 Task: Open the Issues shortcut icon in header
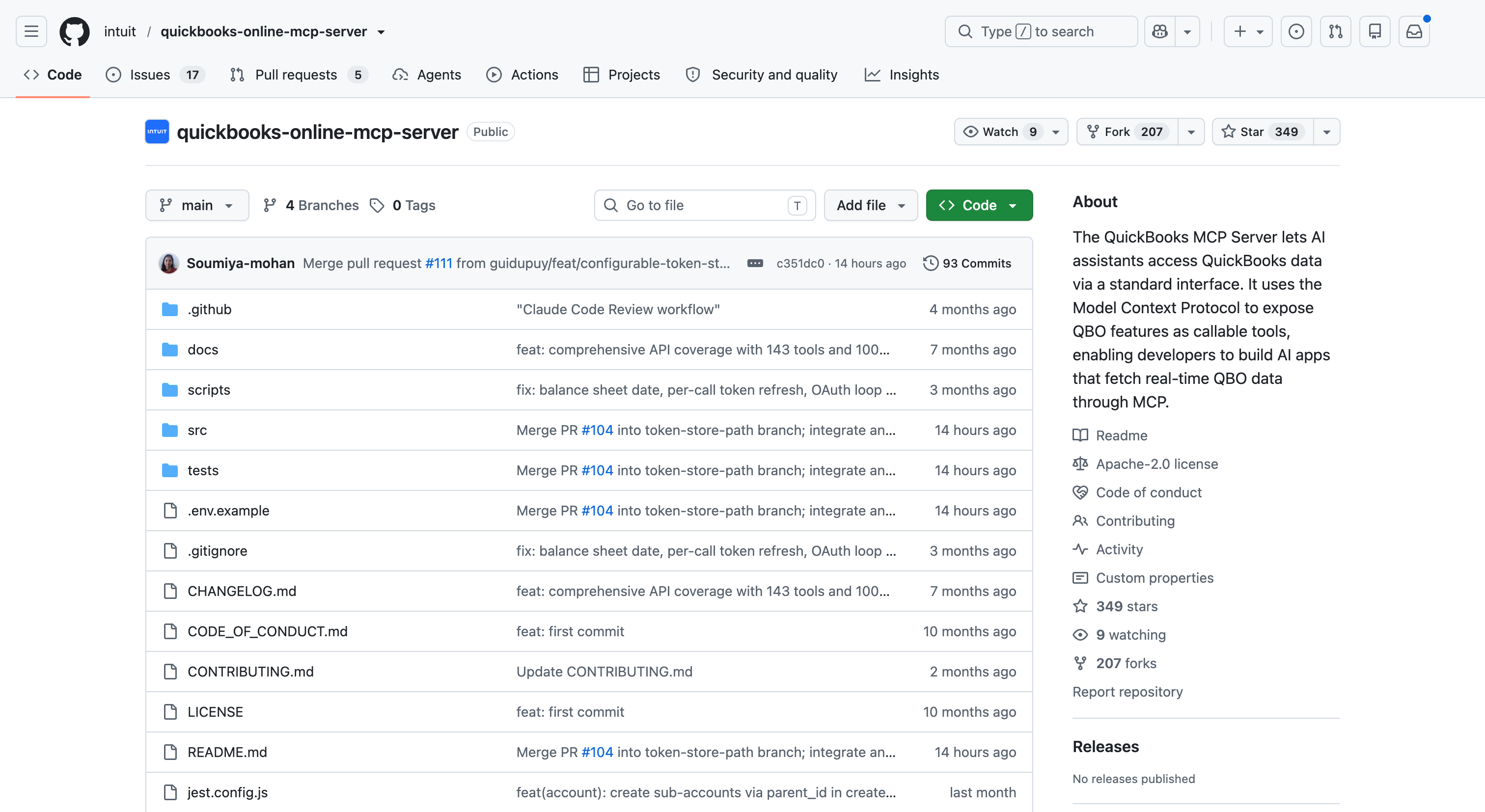tap(1296, 31)
